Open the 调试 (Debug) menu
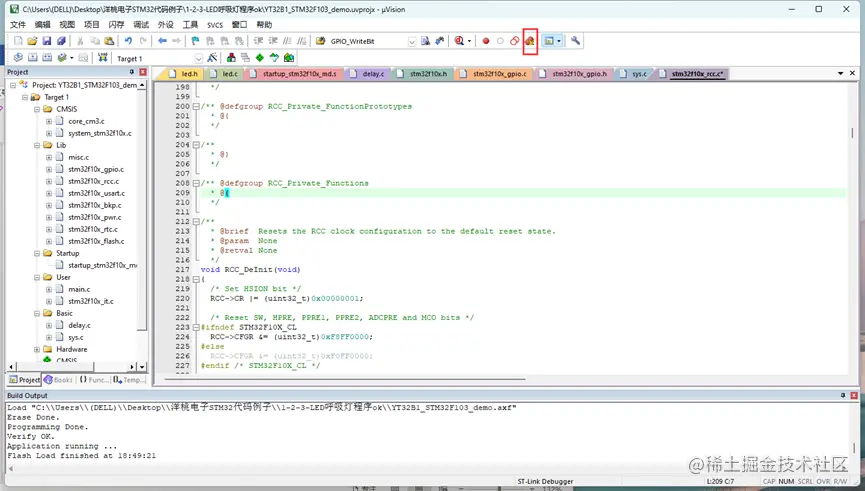The image size is (865, 491). 141,25
